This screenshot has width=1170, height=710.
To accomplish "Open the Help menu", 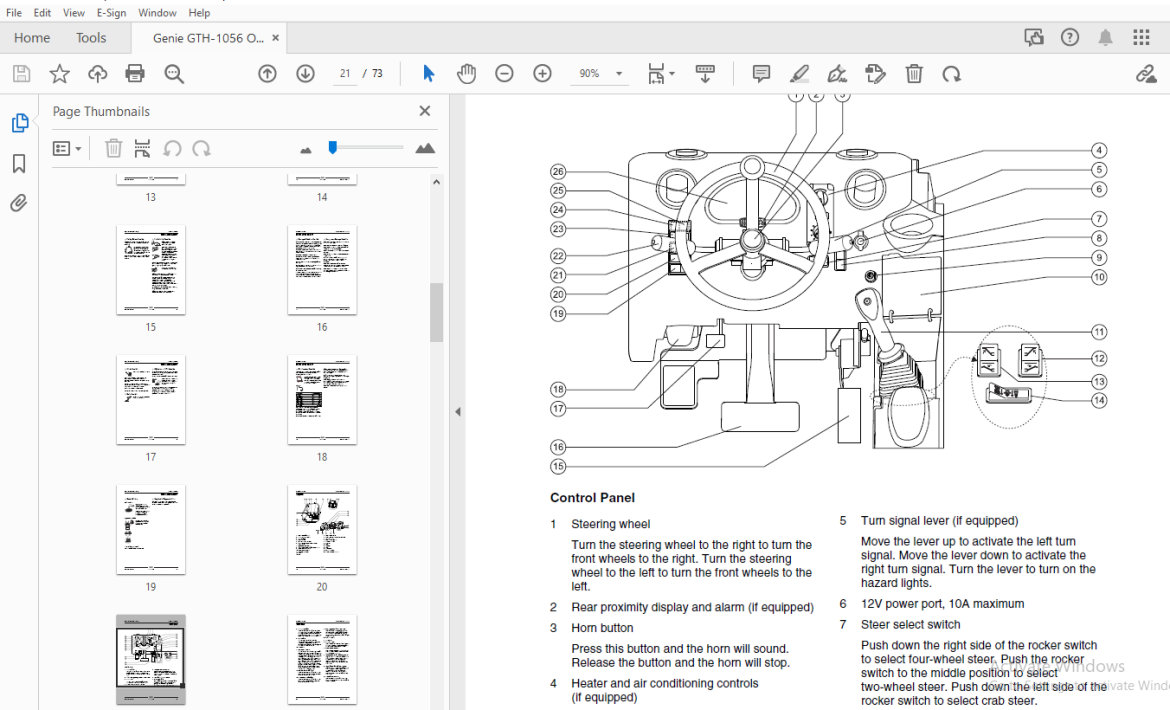I will point(198,13).
